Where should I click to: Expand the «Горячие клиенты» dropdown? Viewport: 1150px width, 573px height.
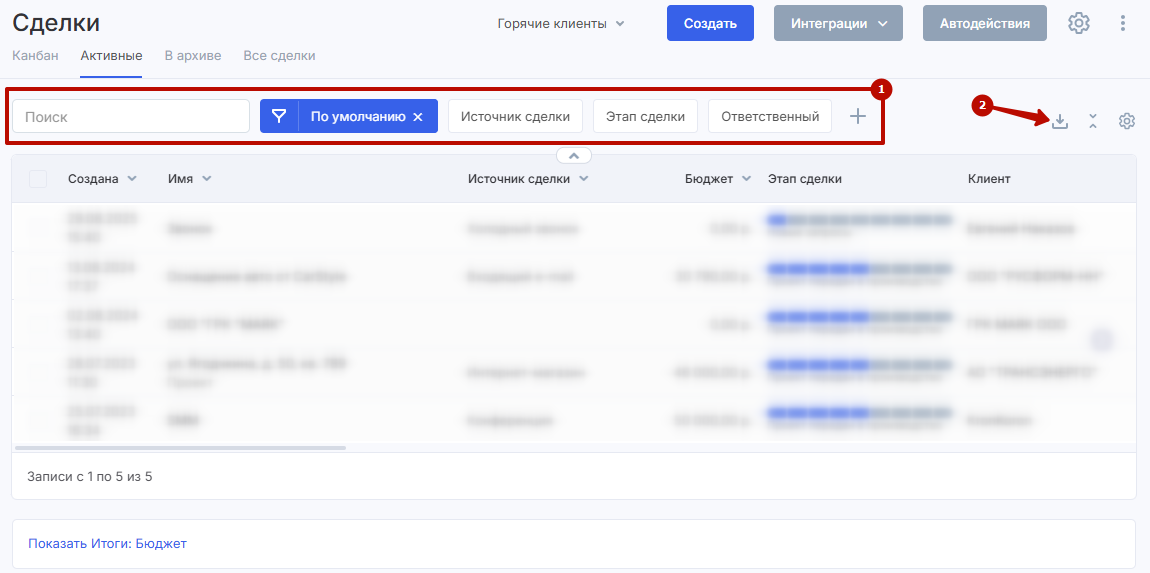561,23
